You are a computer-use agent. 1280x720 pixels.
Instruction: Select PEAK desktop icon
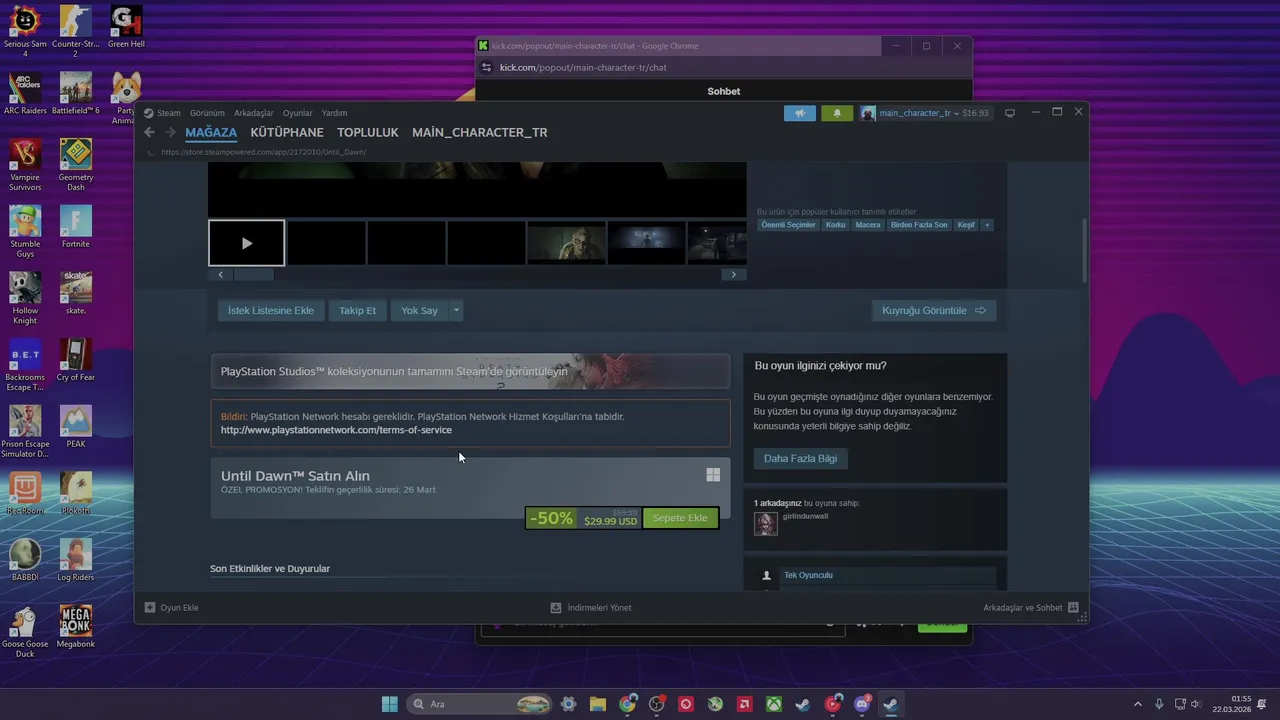tap(75, 426)
